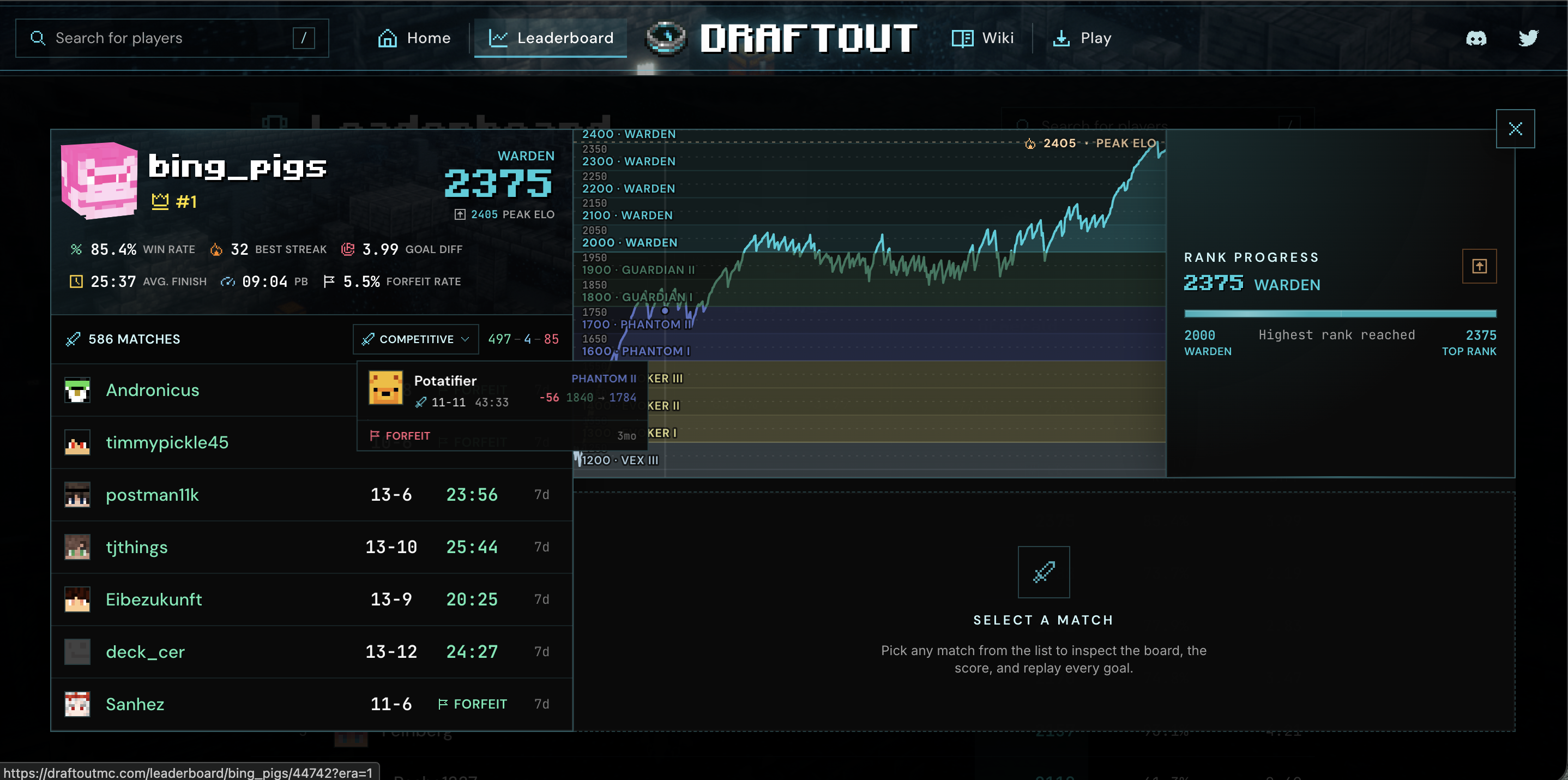This screenshot has height=780, width=1568.
Task: Click the best streak flame icon
Action: 216,249
